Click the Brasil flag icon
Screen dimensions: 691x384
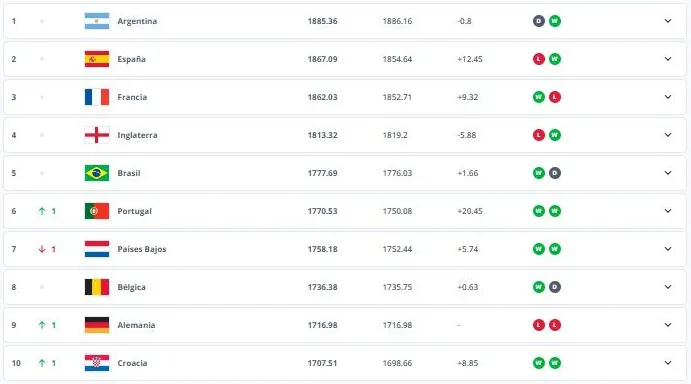(x=97, y=173)
